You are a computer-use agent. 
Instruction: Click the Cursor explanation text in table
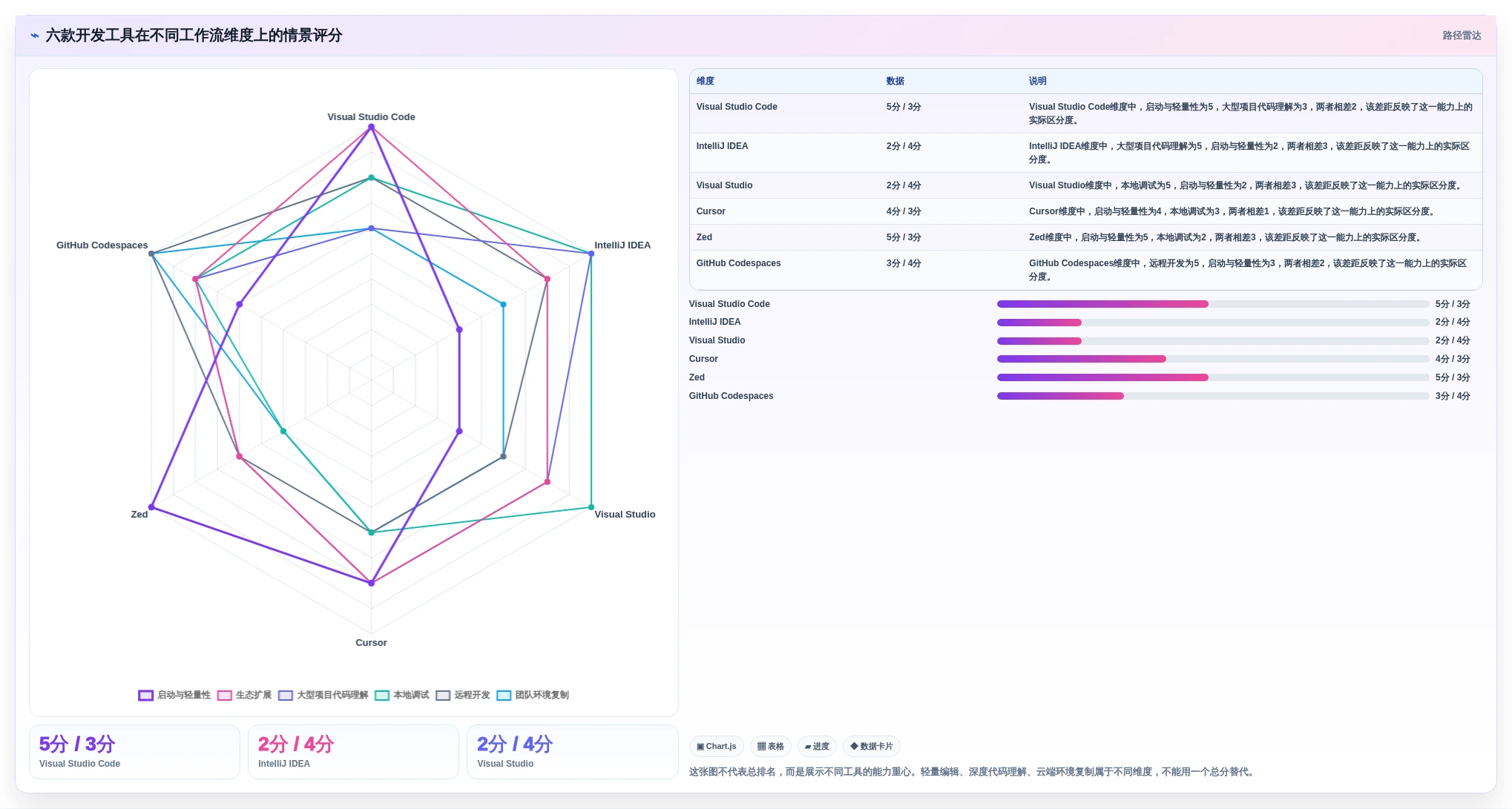[1233, 211]
